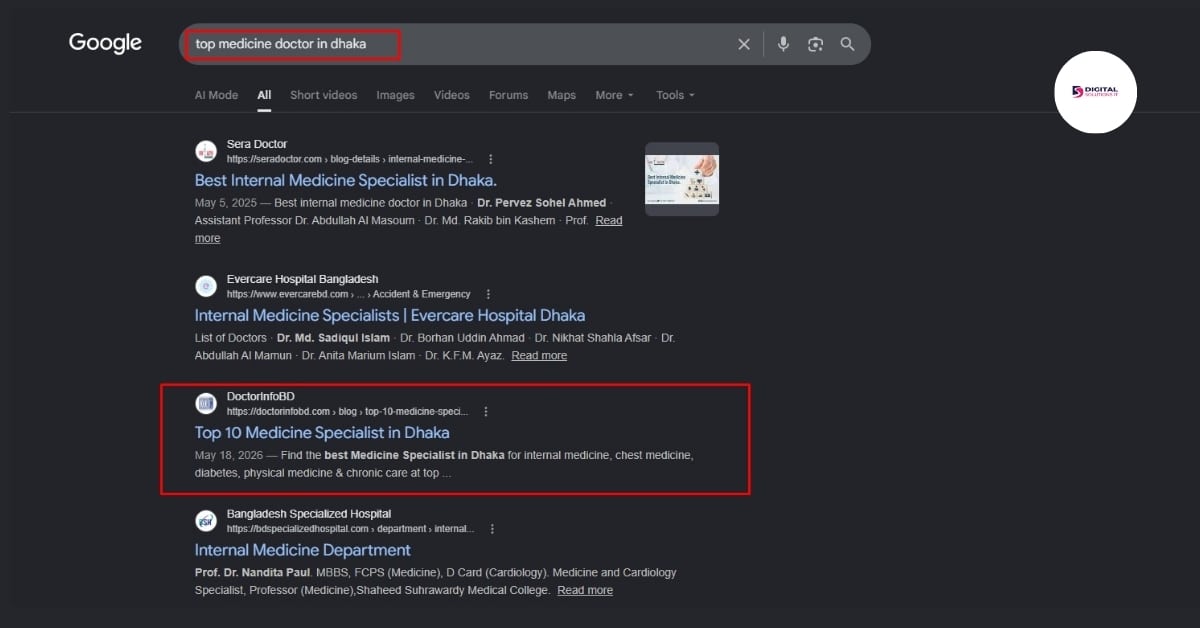Click the www.evercarebd.com URL breadcrumb
Viewport: 1200px width, 628px height.
[x=349, y=294]
